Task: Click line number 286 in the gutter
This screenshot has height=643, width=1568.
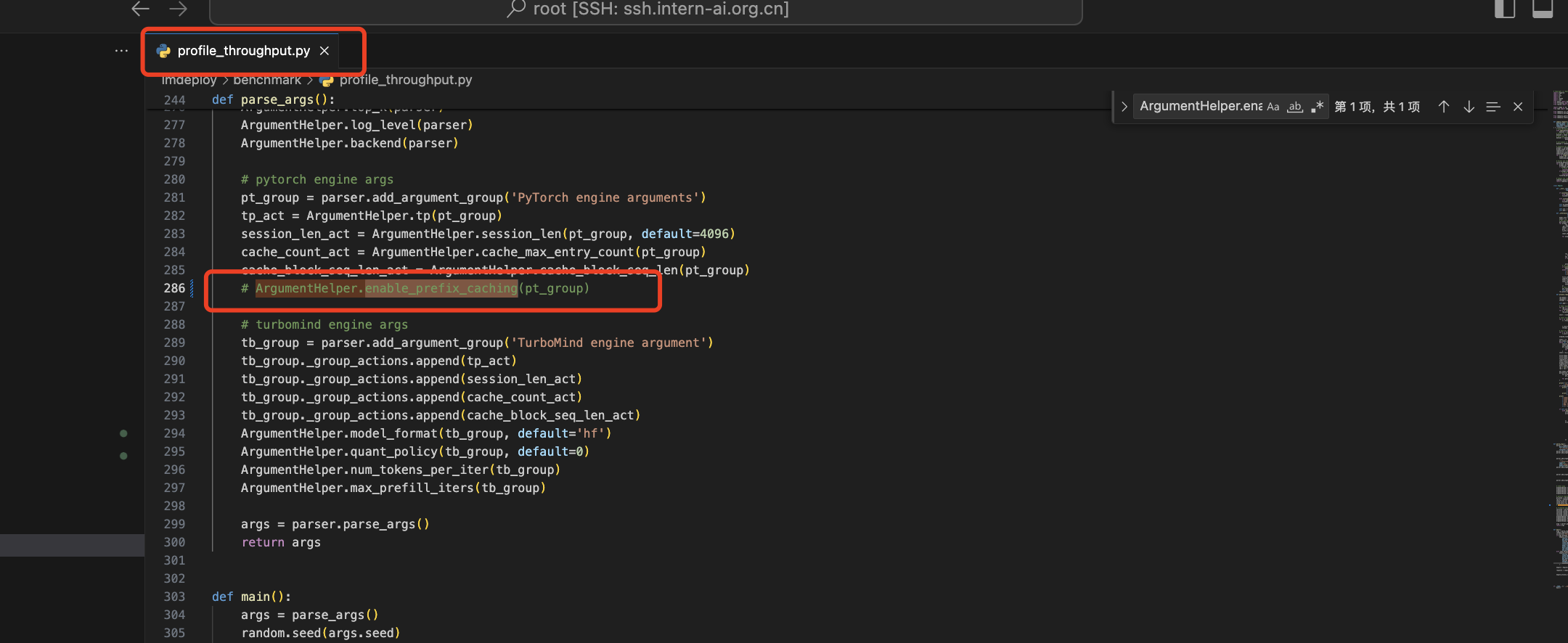Action: click(x=174, y=288)
